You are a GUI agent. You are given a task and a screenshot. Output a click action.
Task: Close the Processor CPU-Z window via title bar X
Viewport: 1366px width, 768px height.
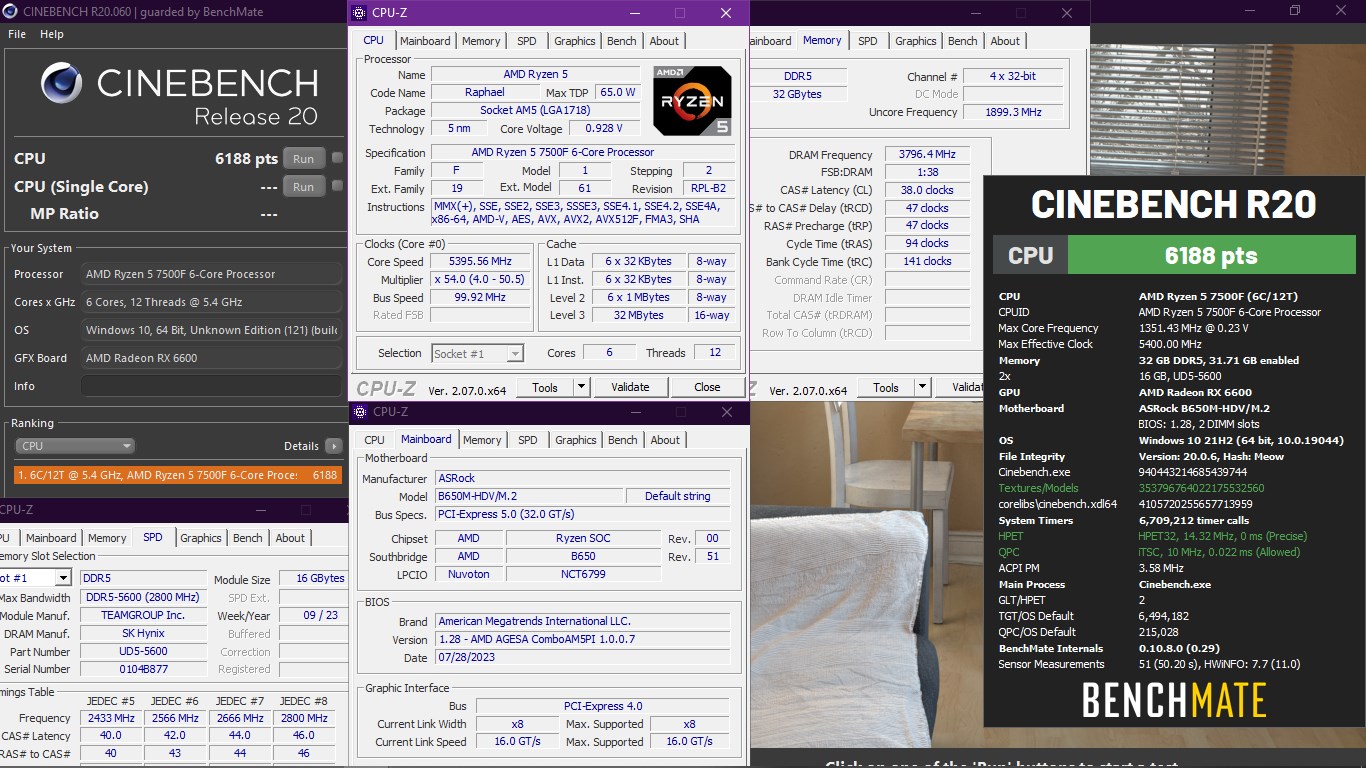pos(726,13)
